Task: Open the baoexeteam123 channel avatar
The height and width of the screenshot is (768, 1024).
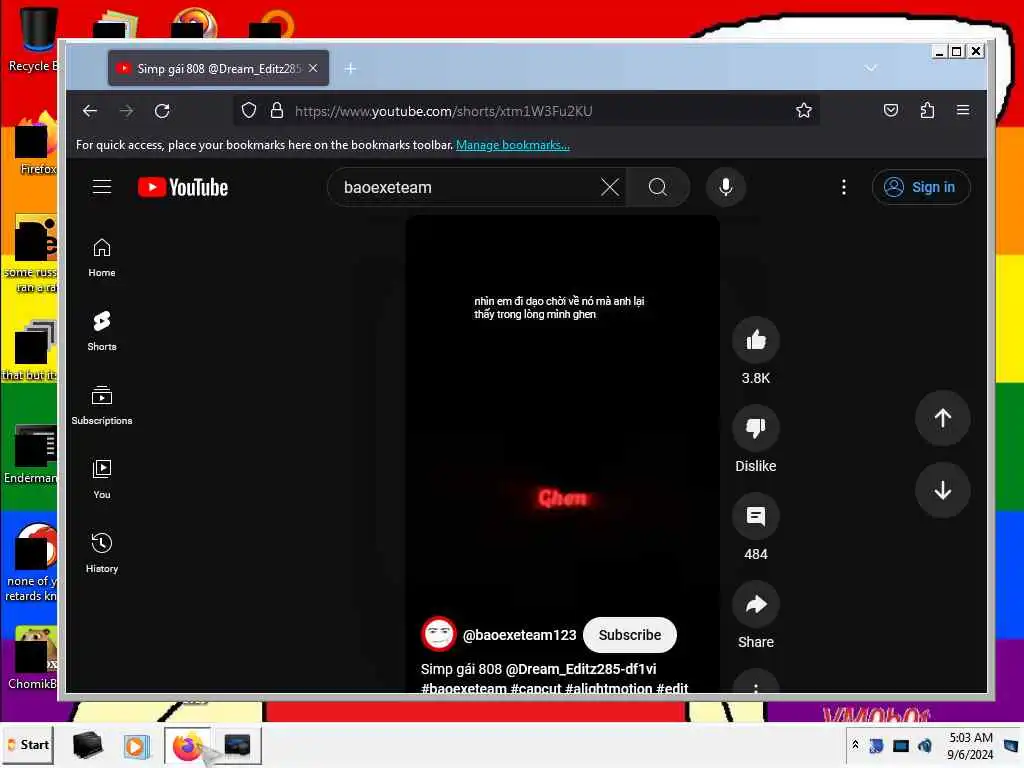Action: (x=438, y=634)
